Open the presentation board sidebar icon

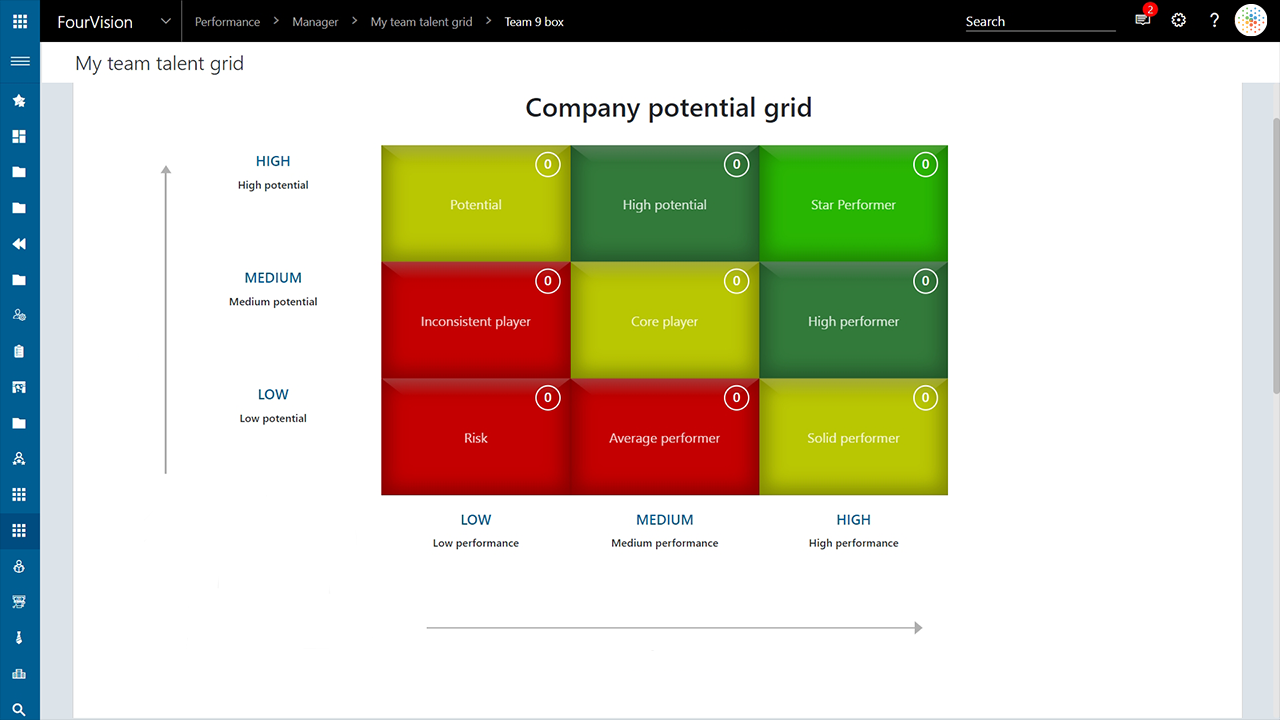click(x=19, y=602)
